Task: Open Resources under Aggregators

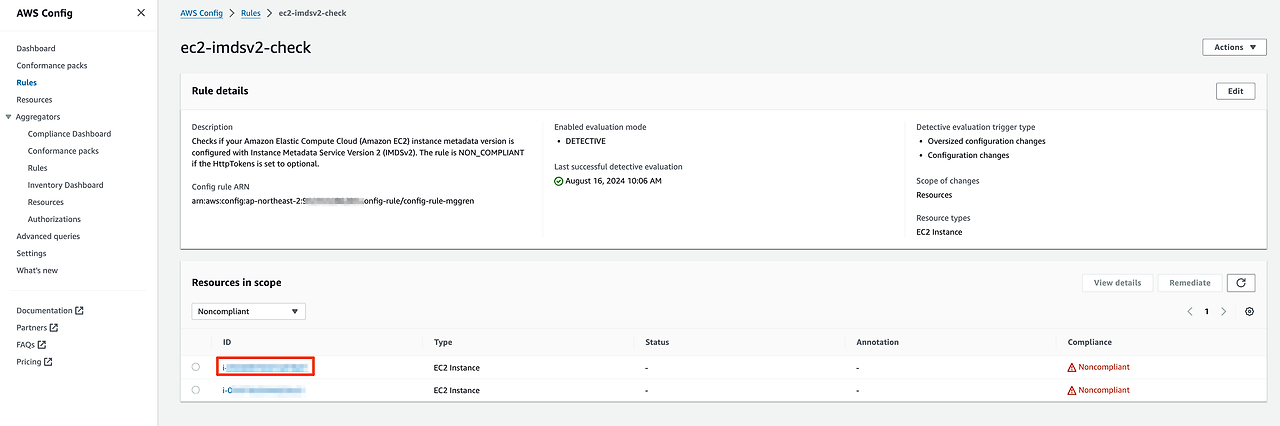Action: coord(46,202)
